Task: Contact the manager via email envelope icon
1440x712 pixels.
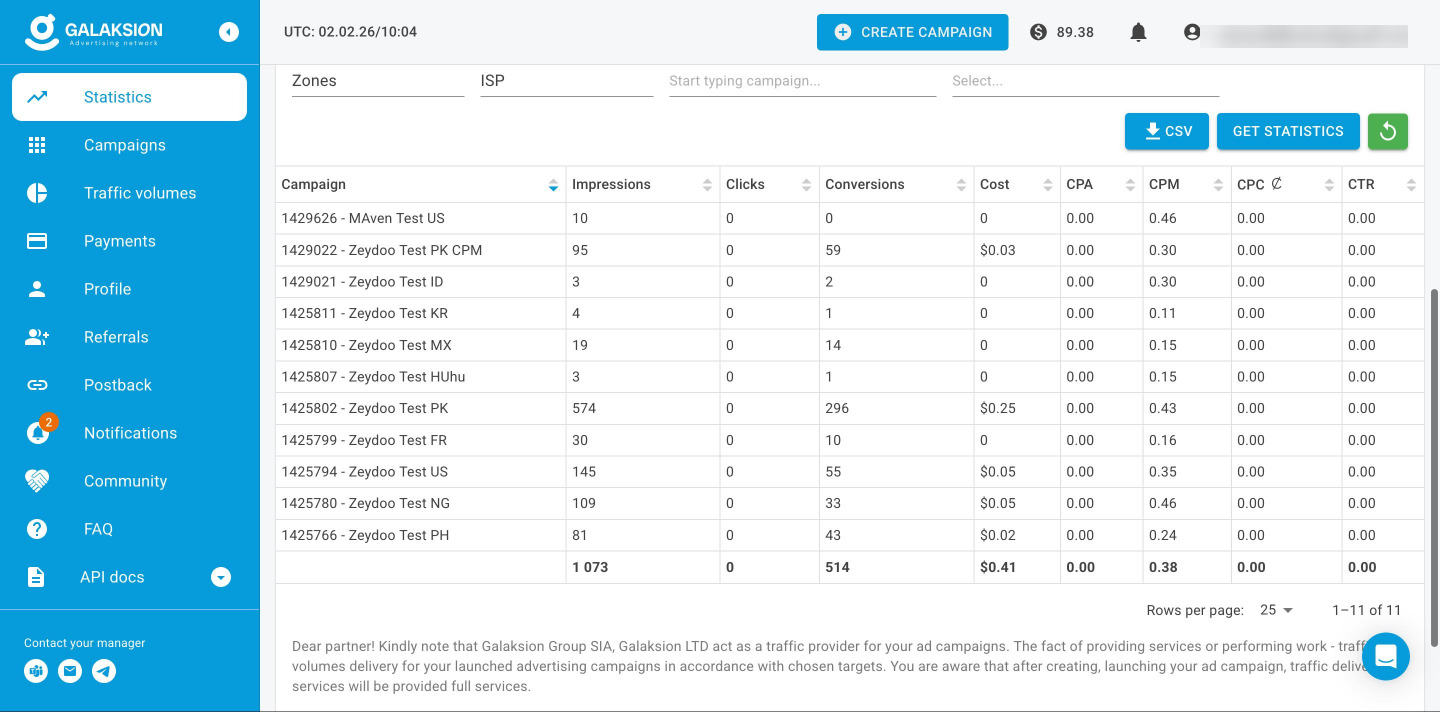Action: (70, 672)
